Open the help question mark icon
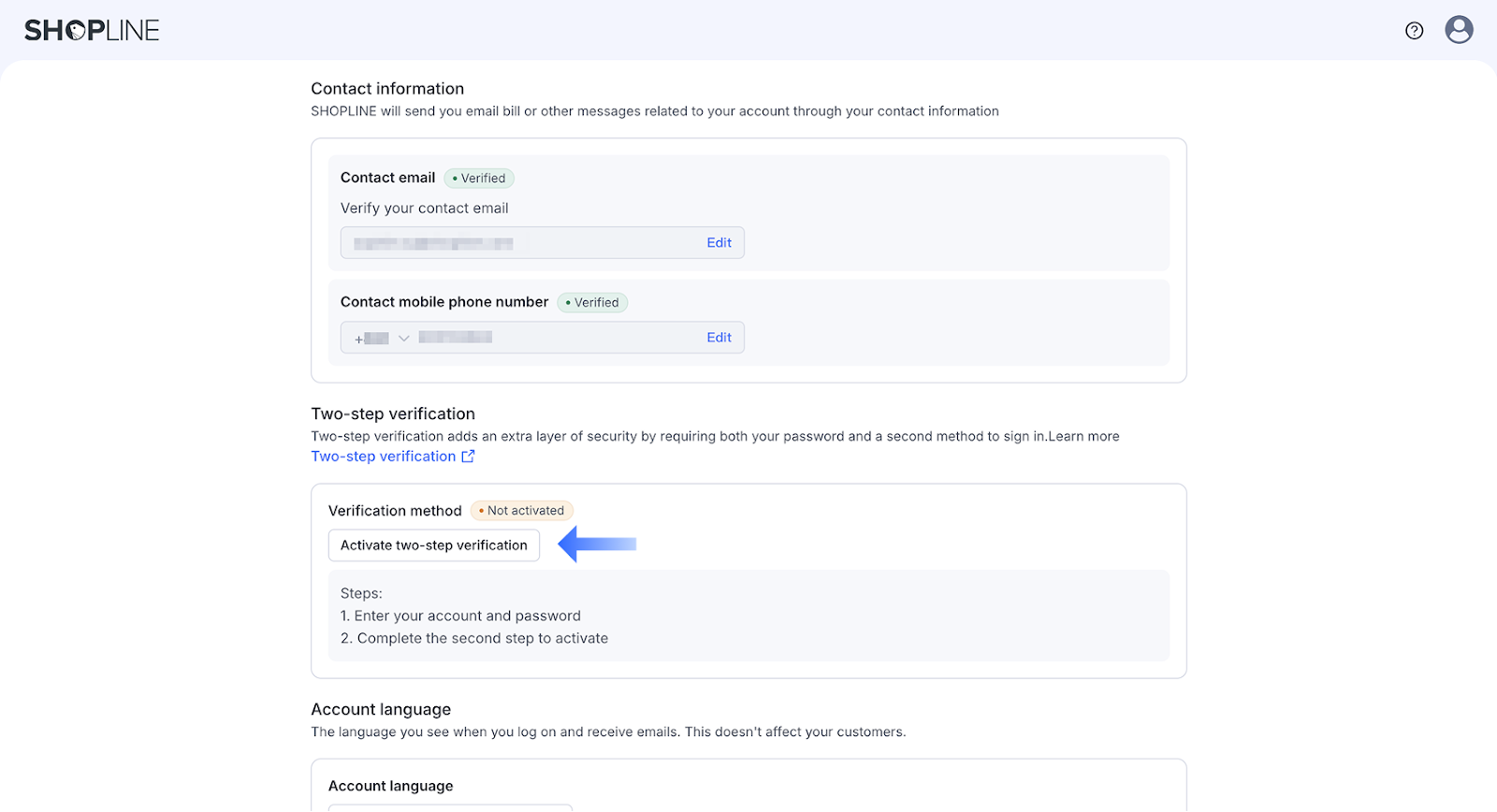Image resolution: width=1497 pixels, height=812 pixels. 1414,31
